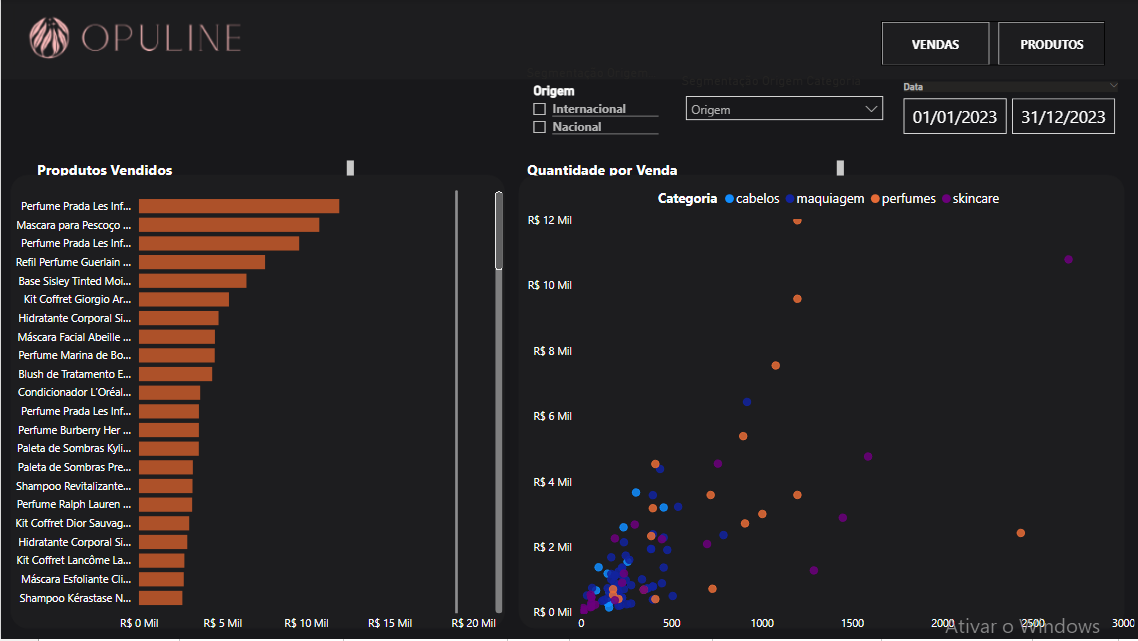1138x641 pixels.
Task: Click the maquiagem legend color dot
Action: click(x=790, y=199)
